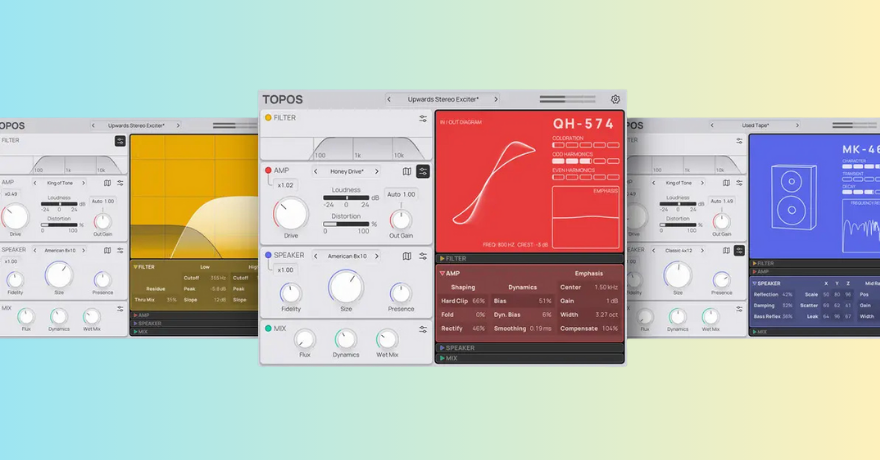
Task: Open Upwards Stereo Exciter preset menu in center window
Action: [443, 99]
